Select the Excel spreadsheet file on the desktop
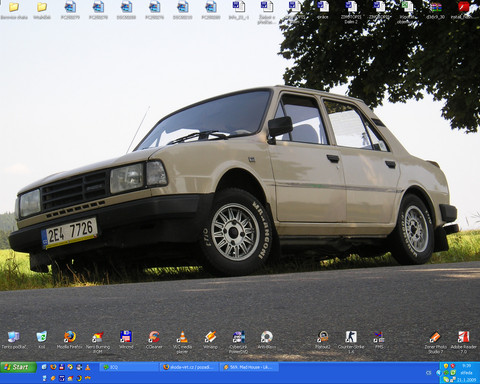This screenshot has height=384, width=480. click(x=407, y=12)
